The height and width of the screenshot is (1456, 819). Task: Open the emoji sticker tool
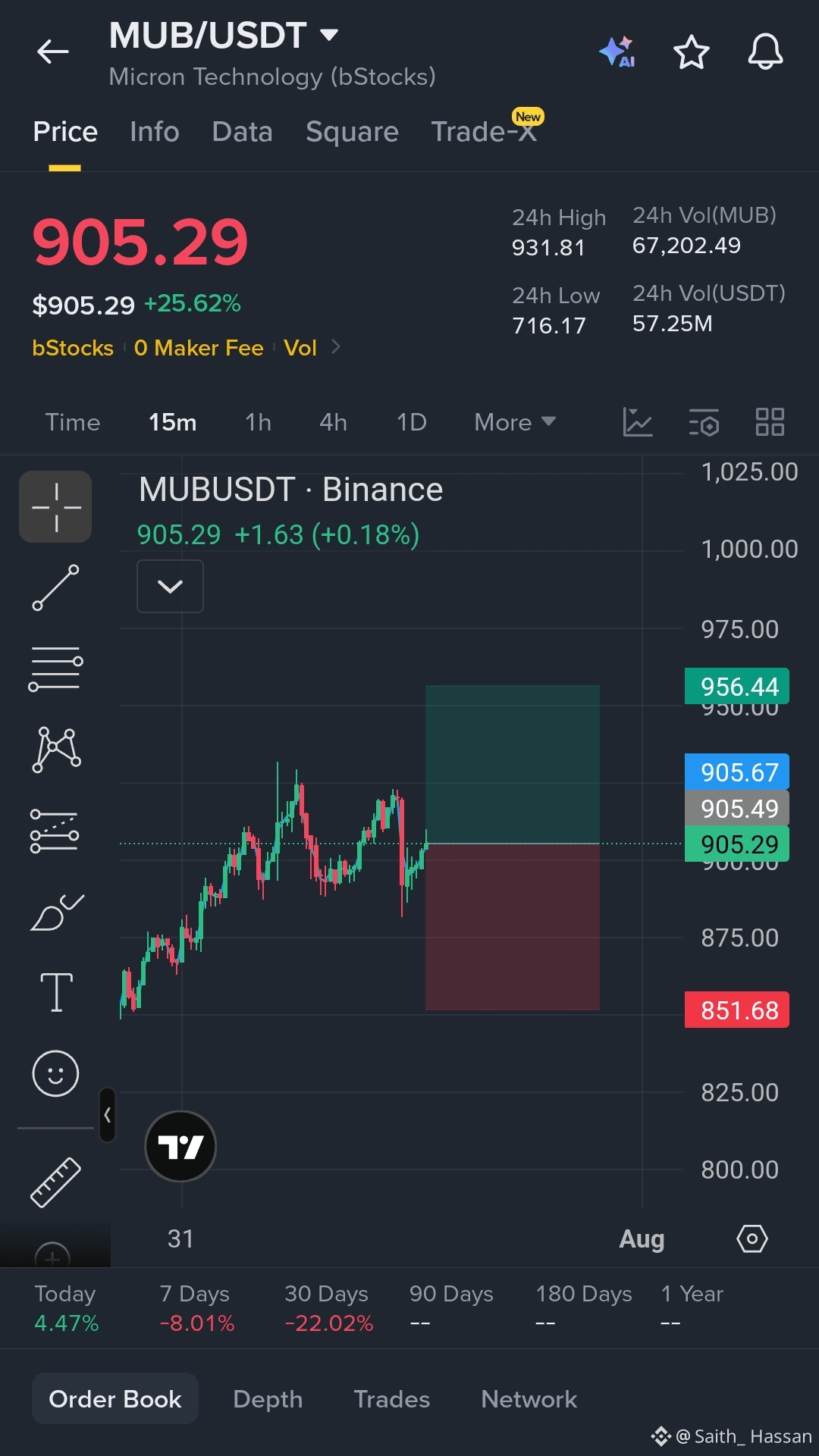(x=55, y=1073)
